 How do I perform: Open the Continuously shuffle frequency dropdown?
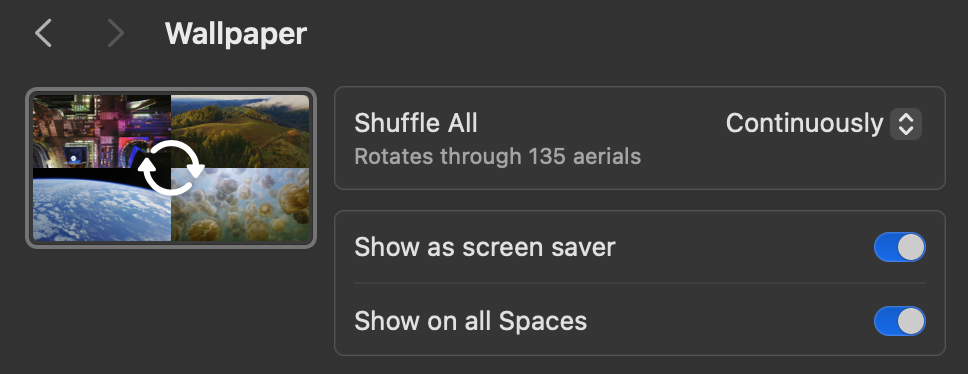point(823,123)
